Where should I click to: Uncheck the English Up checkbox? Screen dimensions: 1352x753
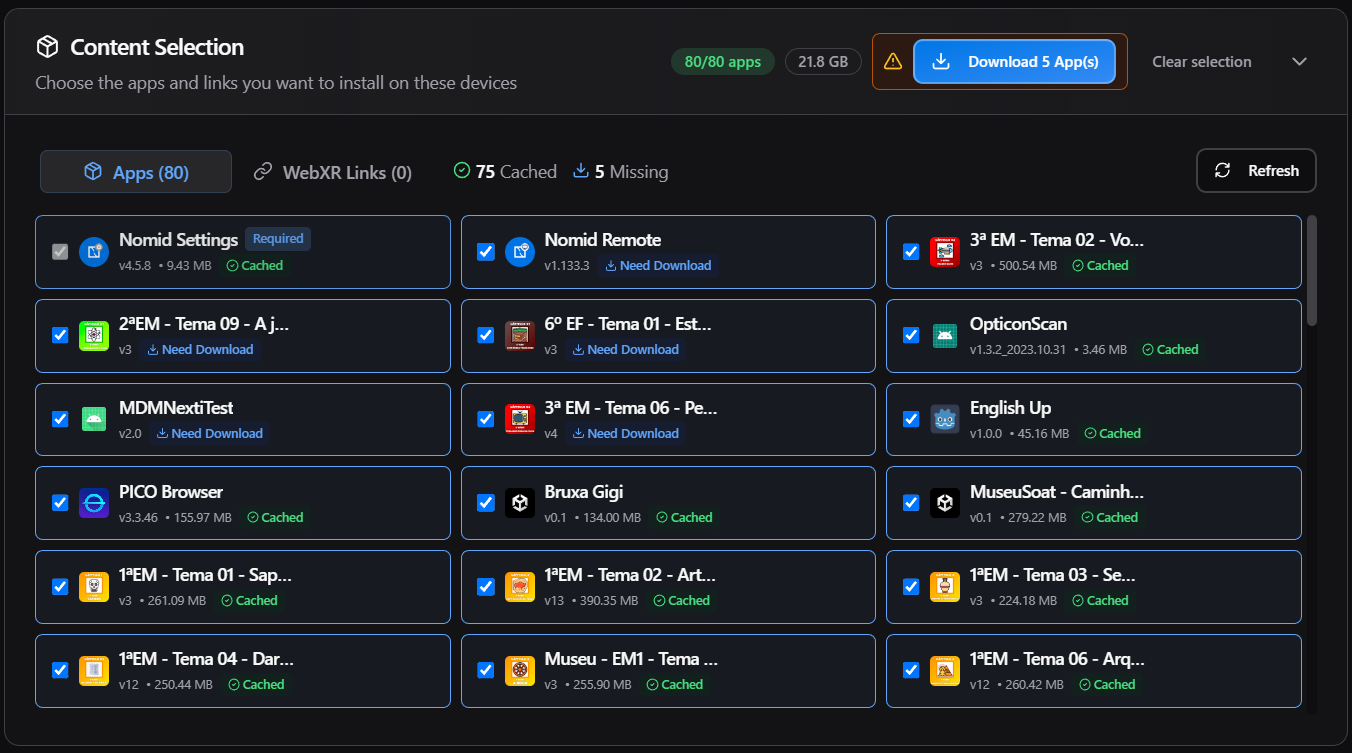pyautogui.click(x=911, y=419)
